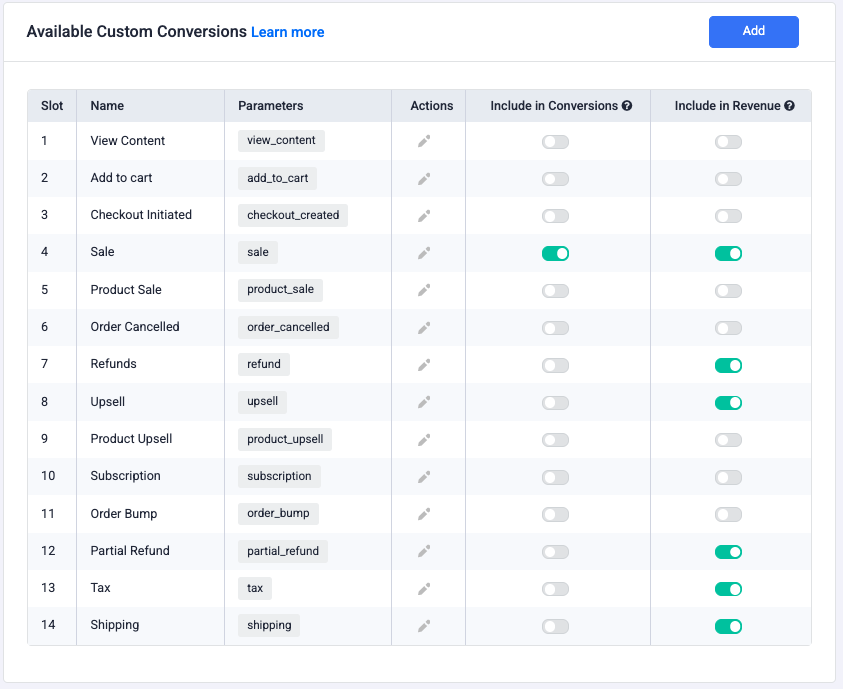Image resolution: width=843 pixels, height=689 pixels.
Task: Click the help icon beside Include in Revenue
Action: tap(789, 106)
